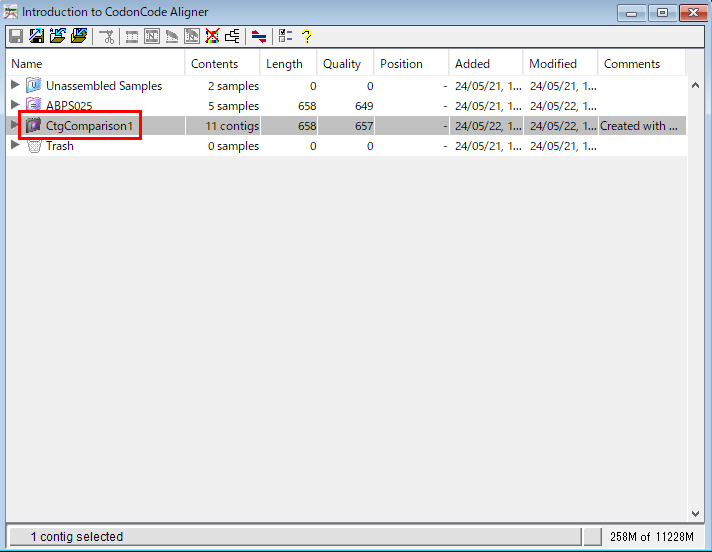Image resolution: width=712 pixels, height=552 pixels.
Task: Click the red and blue arrows icon
Action: pyautogui.click(x=259, y=37)
